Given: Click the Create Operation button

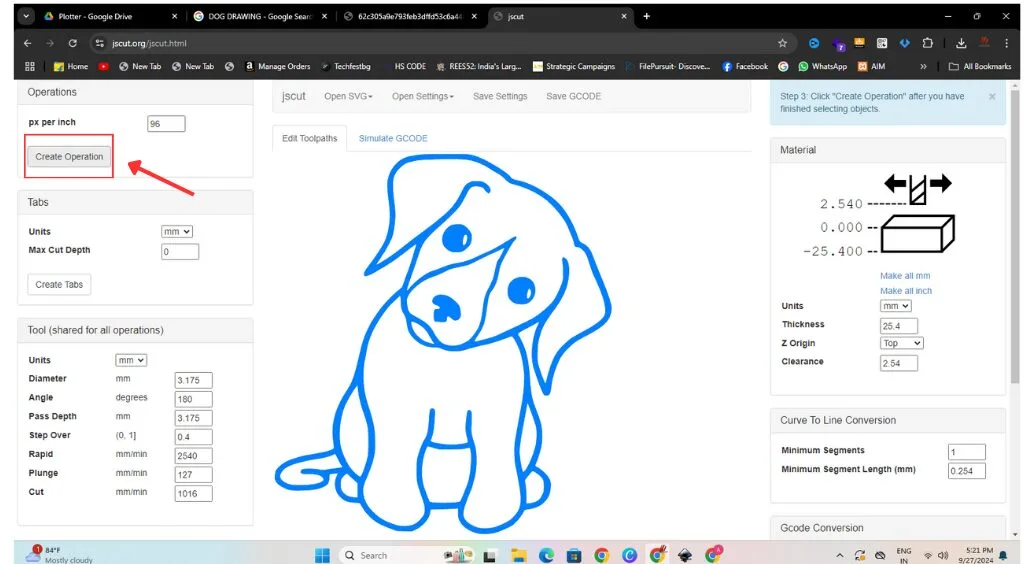Looking at the screenshot, I should [69, 157].
